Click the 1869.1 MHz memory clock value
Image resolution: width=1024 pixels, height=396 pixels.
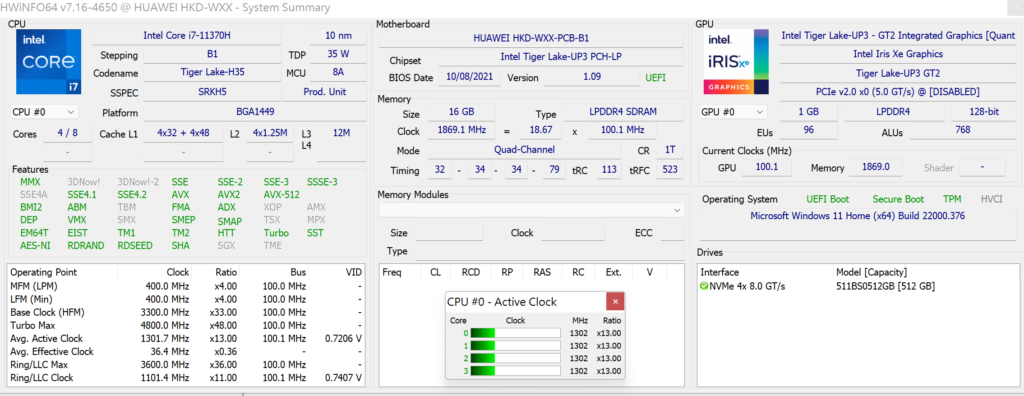tap(461, 131)
